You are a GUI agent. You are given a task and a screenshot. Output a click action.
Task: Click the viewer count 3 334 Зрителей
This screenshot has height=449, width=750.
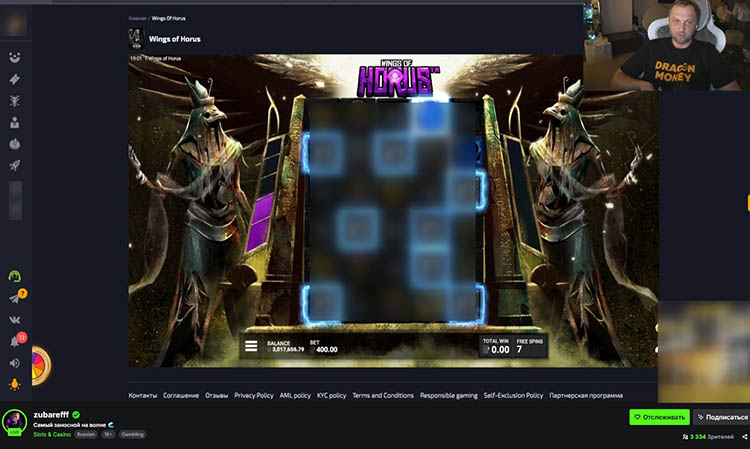point(708,437)
